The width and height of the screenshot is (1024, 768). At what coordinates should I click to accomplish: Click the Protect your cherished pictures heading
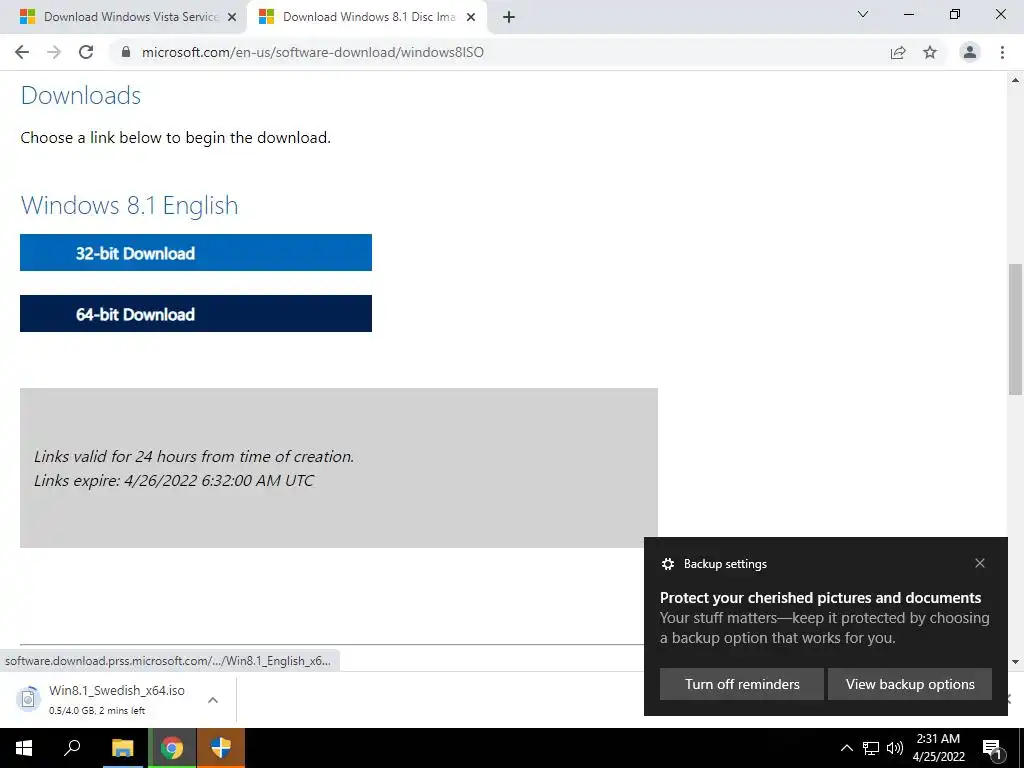pyautogui.click(x=820, y=598)
